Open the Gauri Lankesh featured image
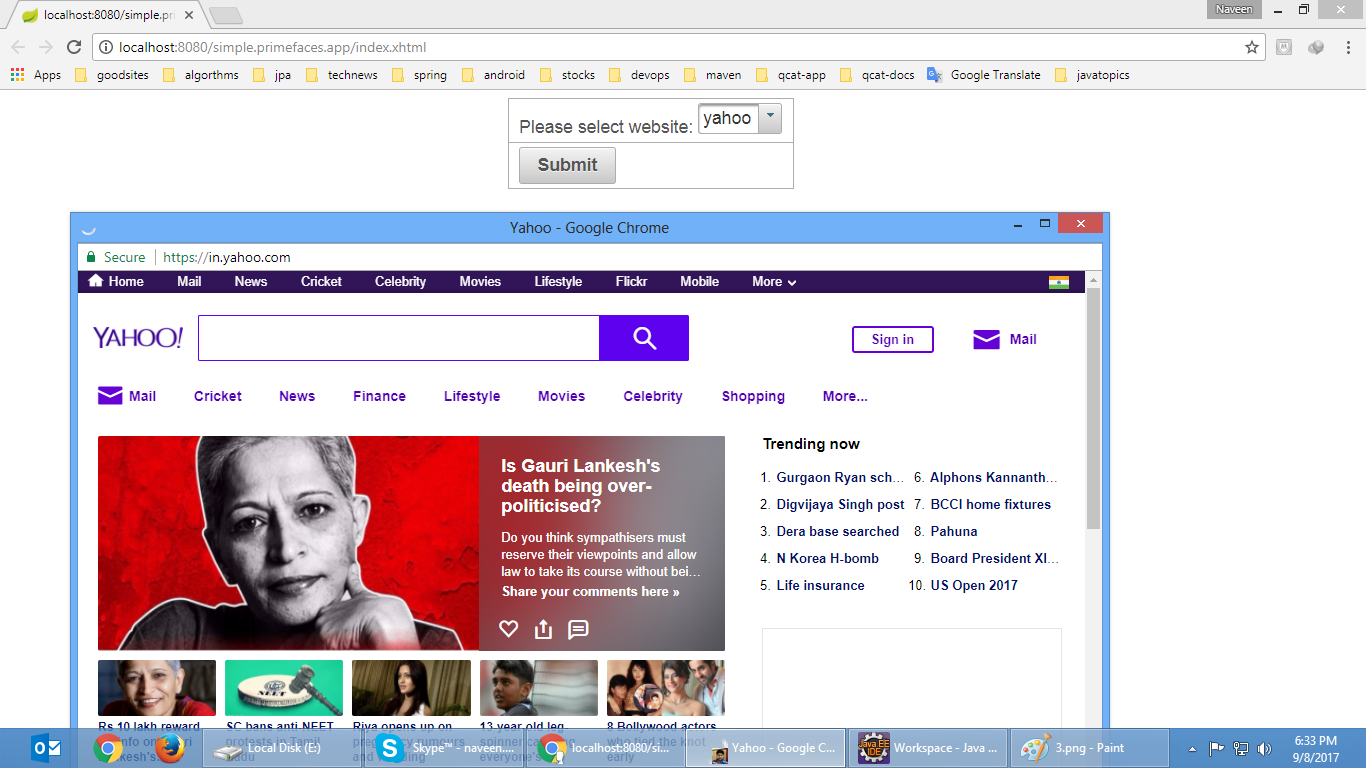Screen dimensions: 1366x768 click(288, 543)
